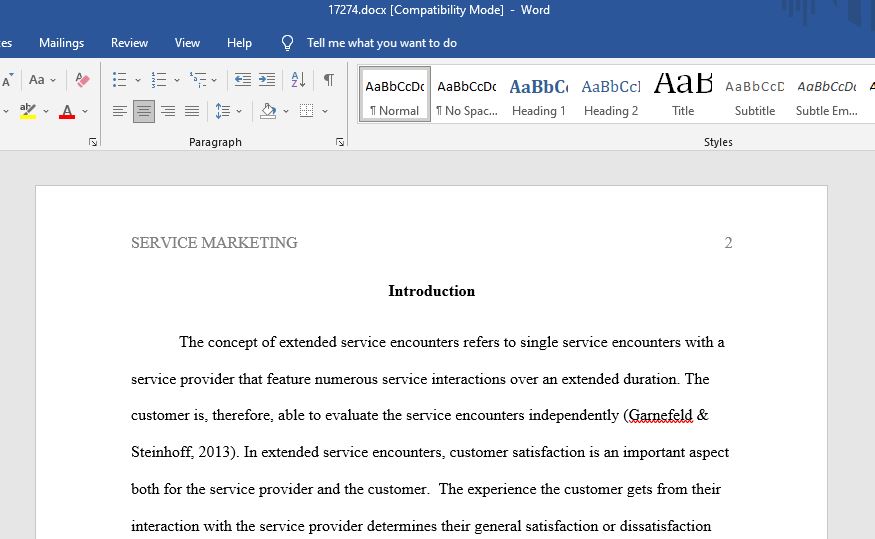Open the Line Spacing dropdown arrow
This screenshot has height=539, width=875.
[x=239, y=112]
